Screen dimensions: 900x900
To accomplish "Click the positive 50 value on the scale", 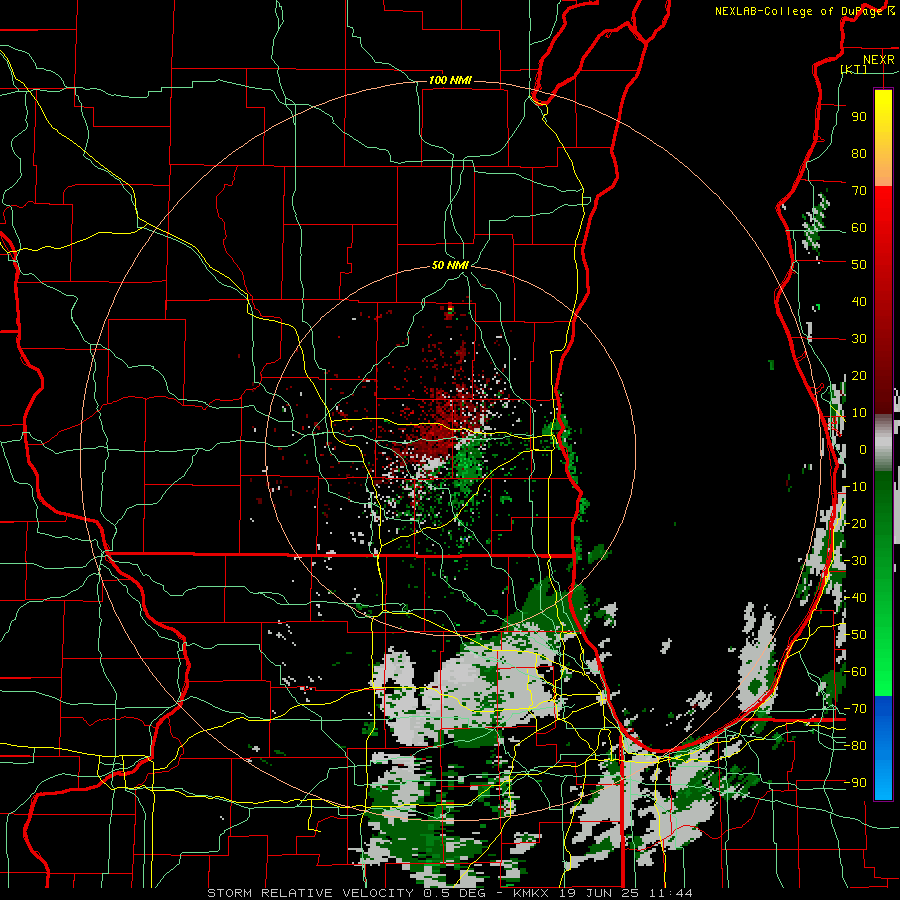I will click(x=859, y=265).
